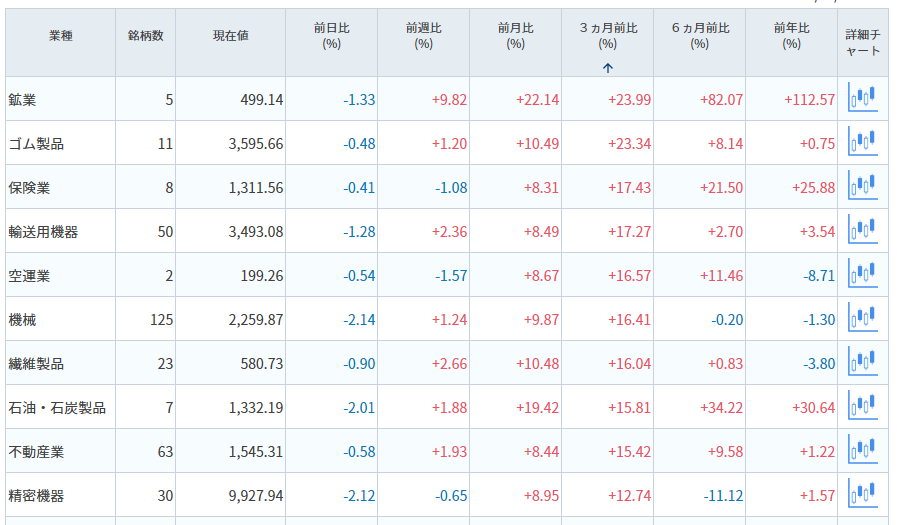The width and height of the screenshot is (905, 525).
Task: Click the -11.12 six-month value
Action: coord(723,496)
